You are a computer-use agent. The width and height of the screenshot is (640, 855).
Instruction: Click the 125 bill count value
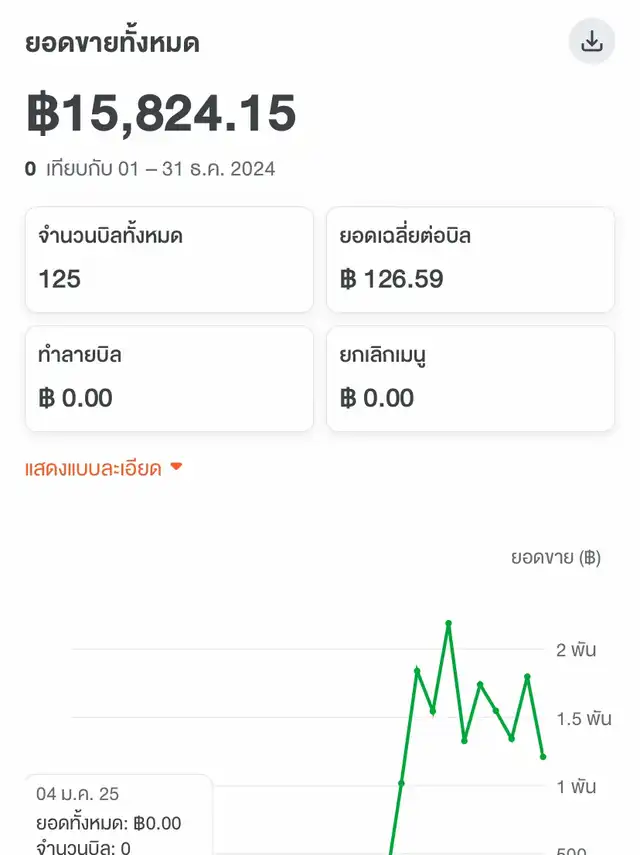(59, 279)
